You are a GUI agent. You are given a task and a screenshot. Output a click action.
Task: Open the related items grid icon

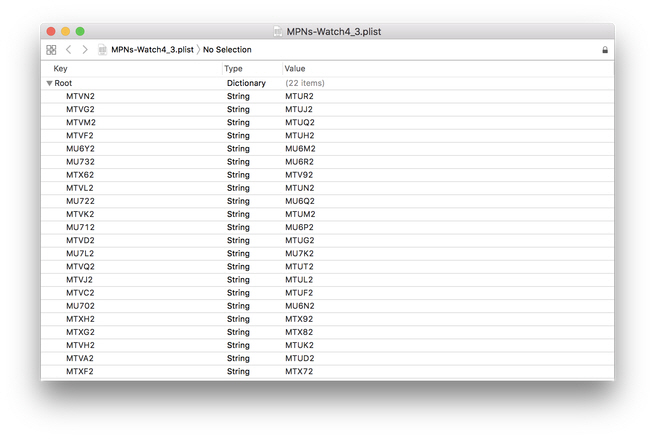[x=51, y=50]
